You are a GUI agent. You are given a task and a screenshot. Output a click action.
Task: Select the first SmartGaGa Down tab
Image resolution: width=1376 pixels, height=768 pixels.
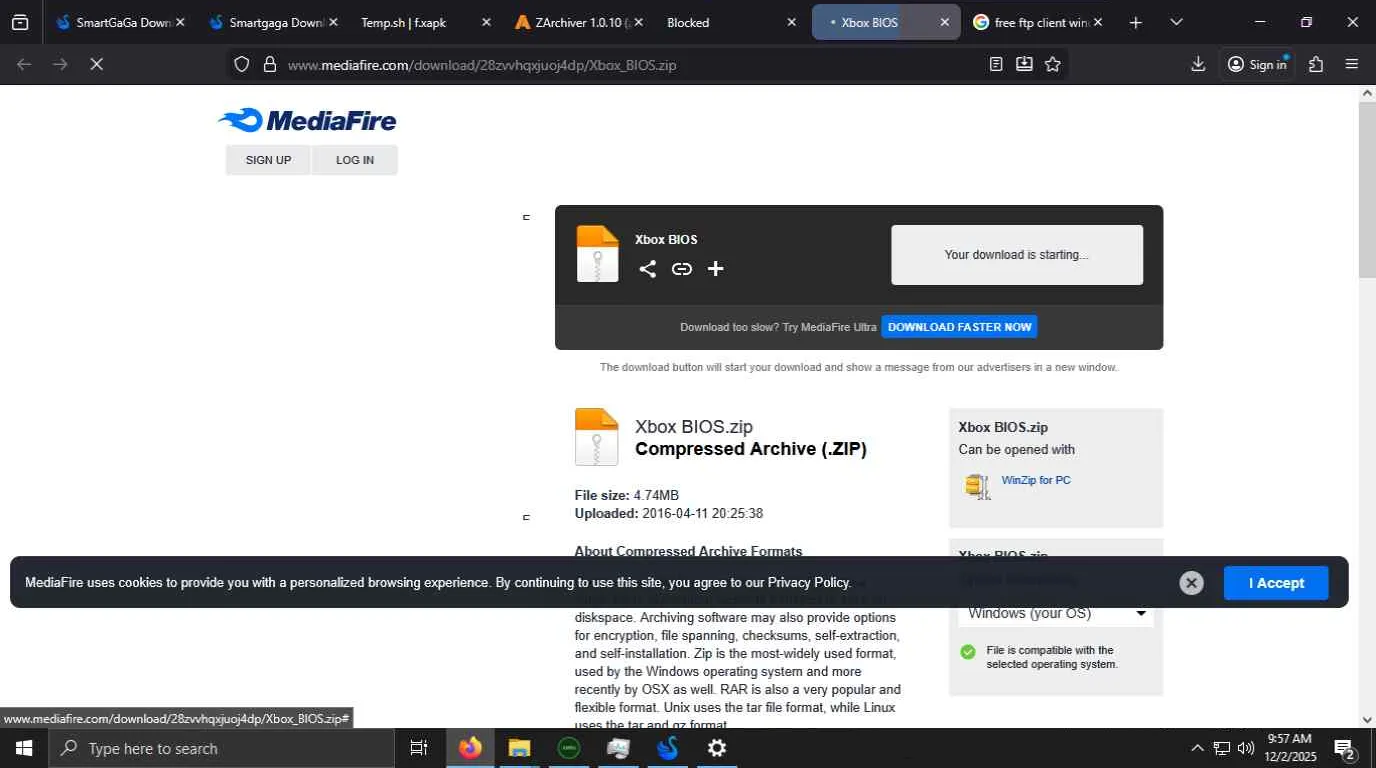114,22
